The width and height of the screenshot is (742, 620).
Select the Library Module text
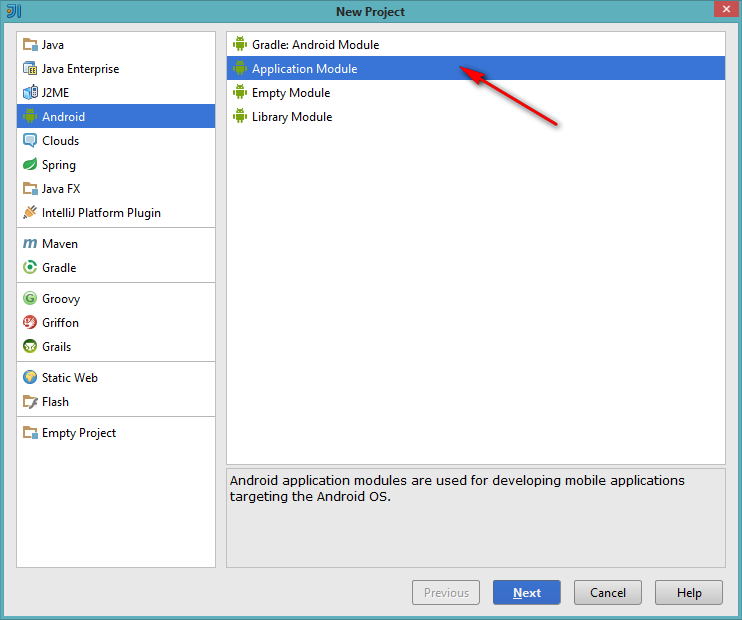click(292, 117)
